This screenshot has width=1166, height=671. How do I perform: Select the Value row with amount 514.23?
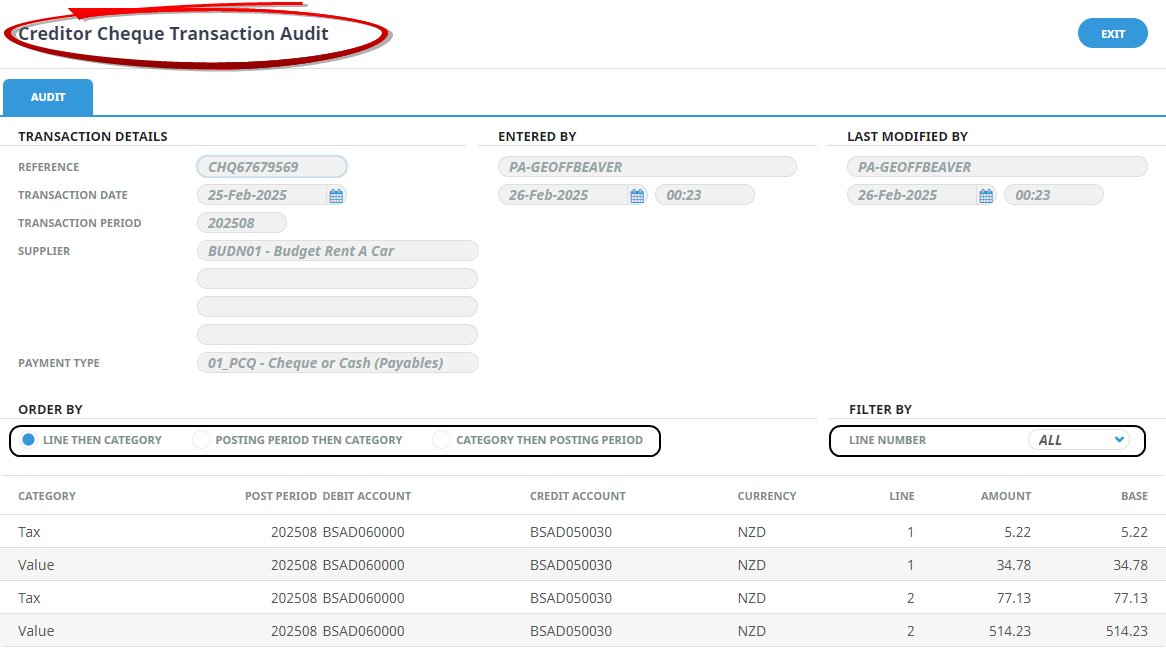pyautogui.click(x=400, y=630)
